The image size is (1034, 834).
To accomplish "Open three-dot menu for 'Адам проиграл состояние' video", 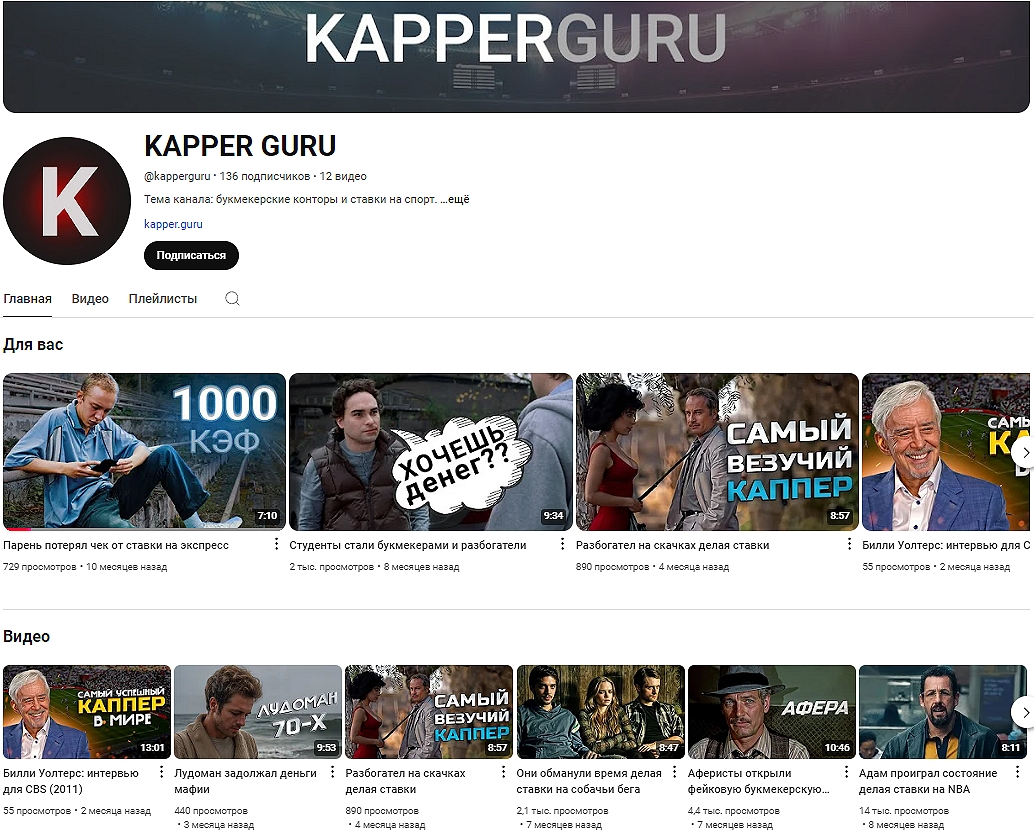I will [x=1018, y=773].
